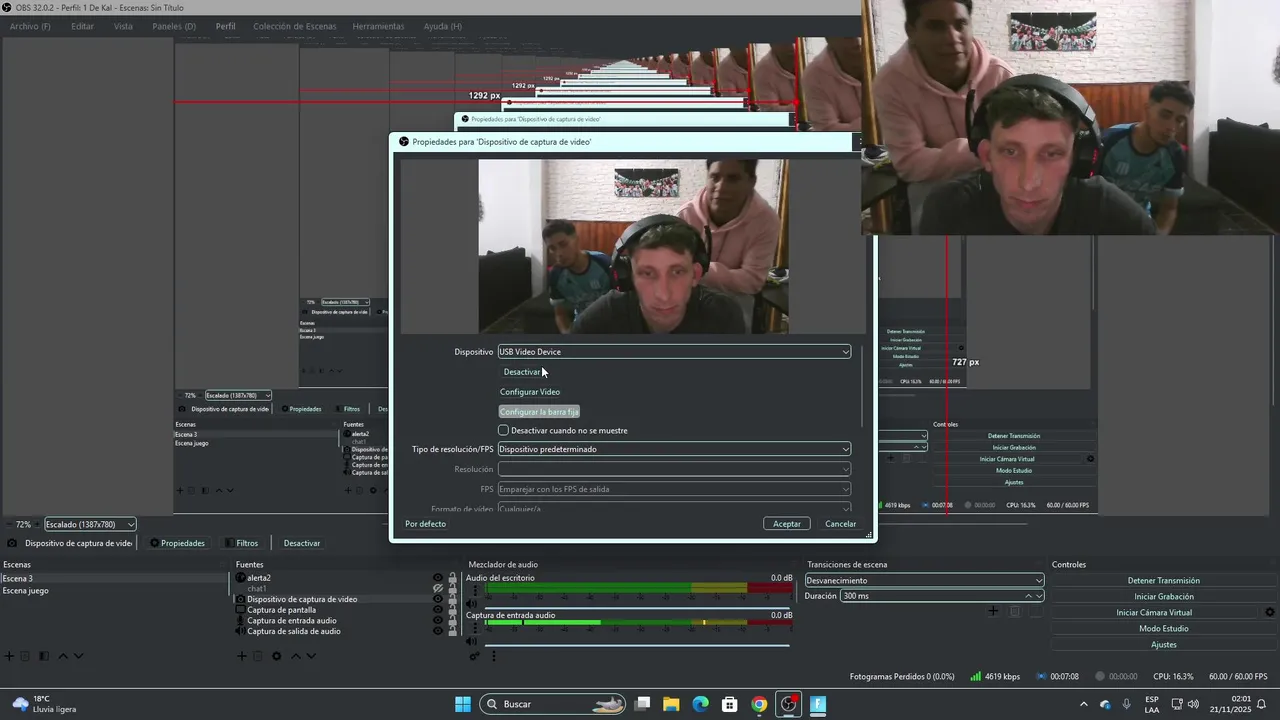
Task: Open Vista menu
Action: [123, 26]
